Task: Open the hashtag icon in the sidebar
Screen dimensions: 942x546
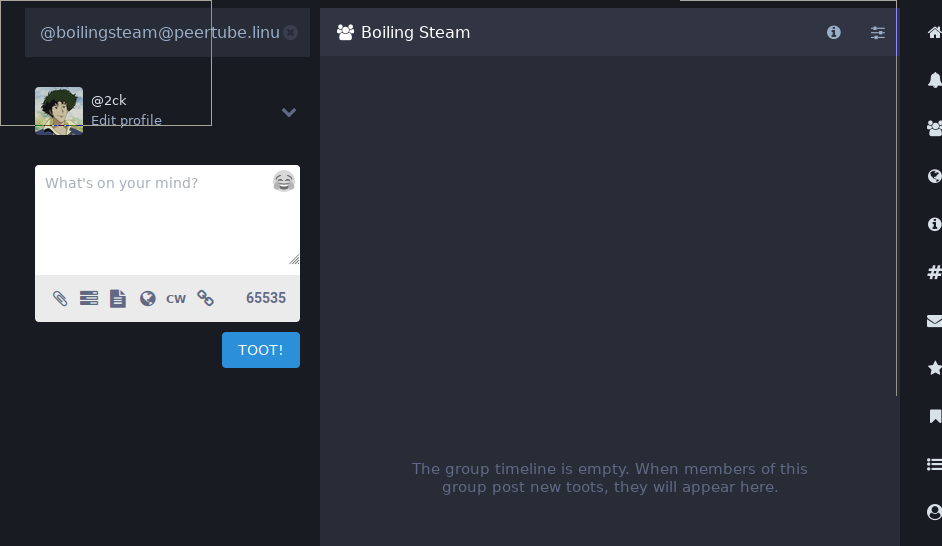Action: [x=934, y=272]
